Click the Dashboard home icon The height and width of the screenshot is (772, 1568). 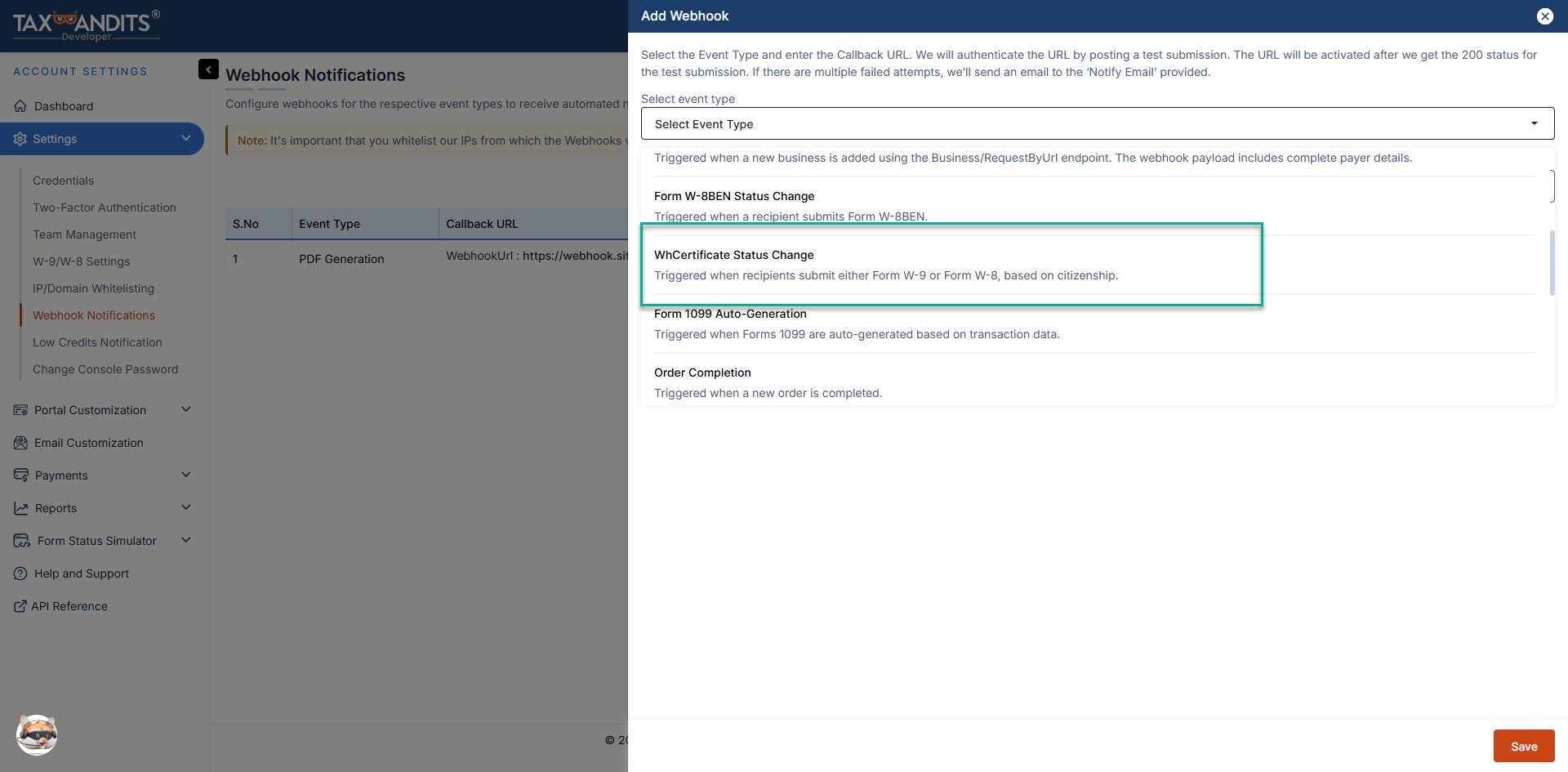pyautogui.click(x=20, y=106)
